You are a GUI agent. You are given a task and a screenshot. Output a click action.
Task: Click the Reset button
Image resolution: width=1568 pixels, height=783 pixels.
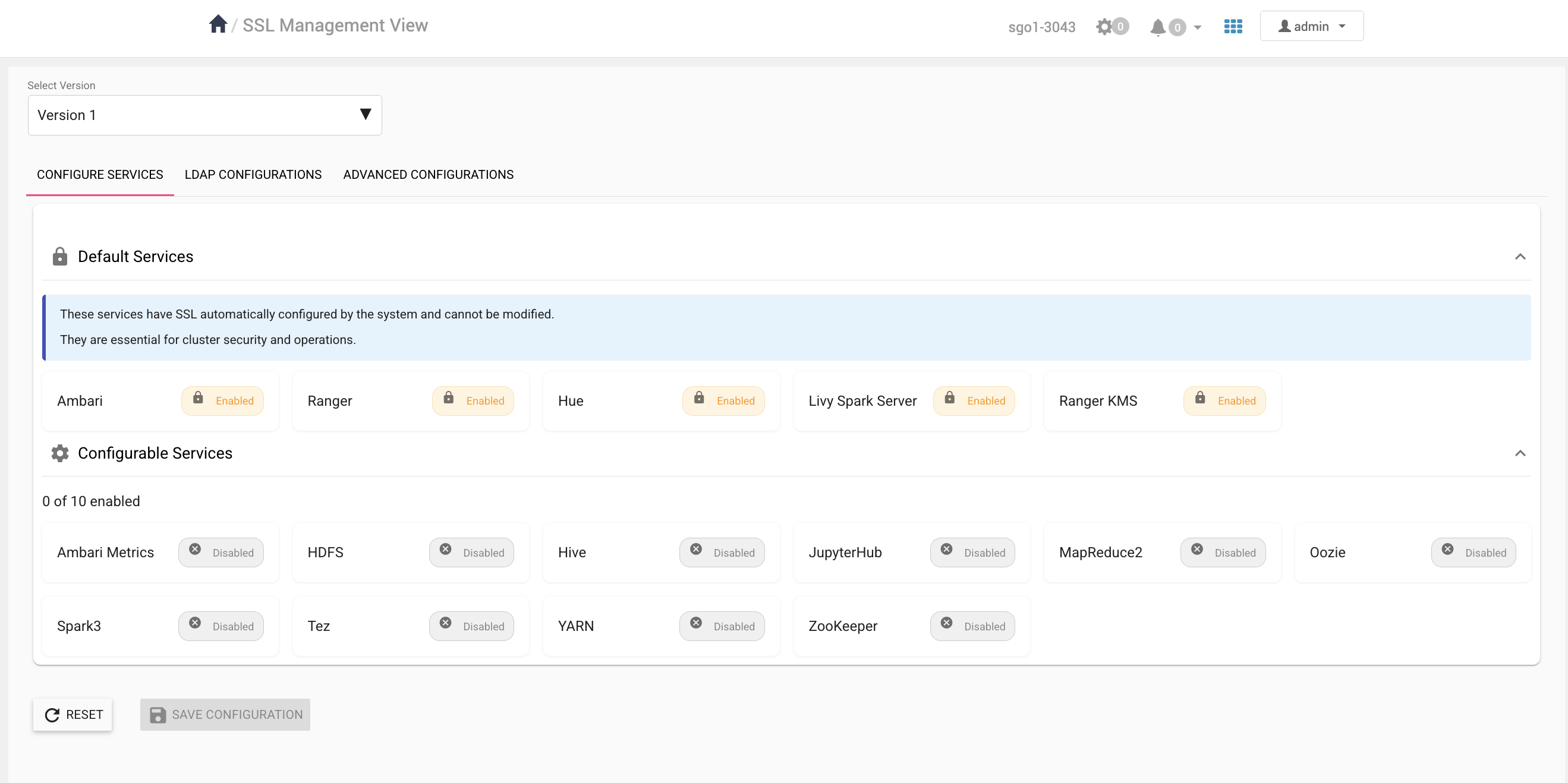(73, 714)
